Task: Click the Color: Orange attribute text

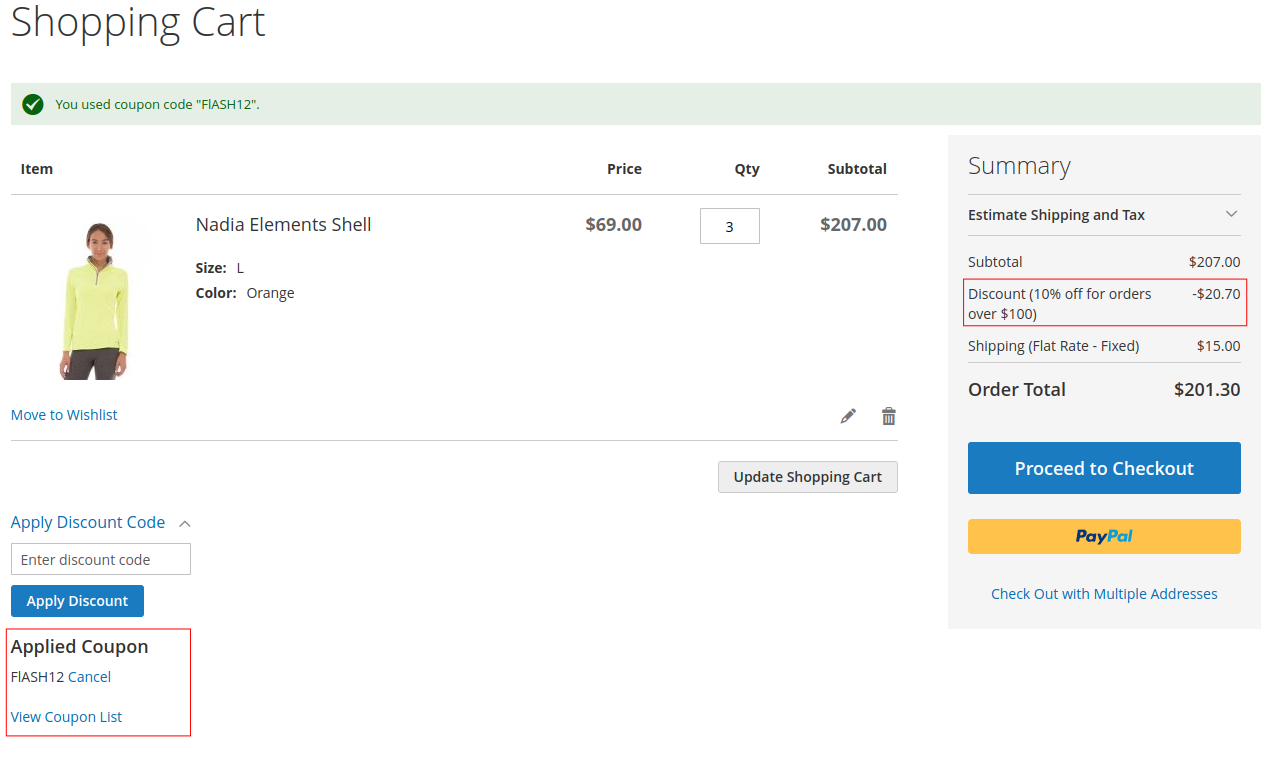Action: [x=245, y=293]
